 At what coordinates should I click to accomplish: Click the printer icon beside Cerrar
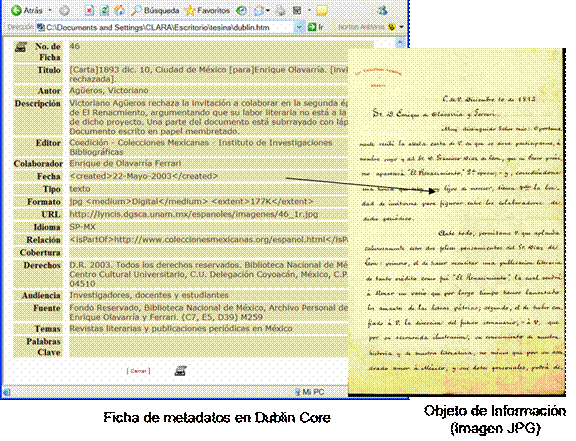pyautogui.click(x=180, y=371)
